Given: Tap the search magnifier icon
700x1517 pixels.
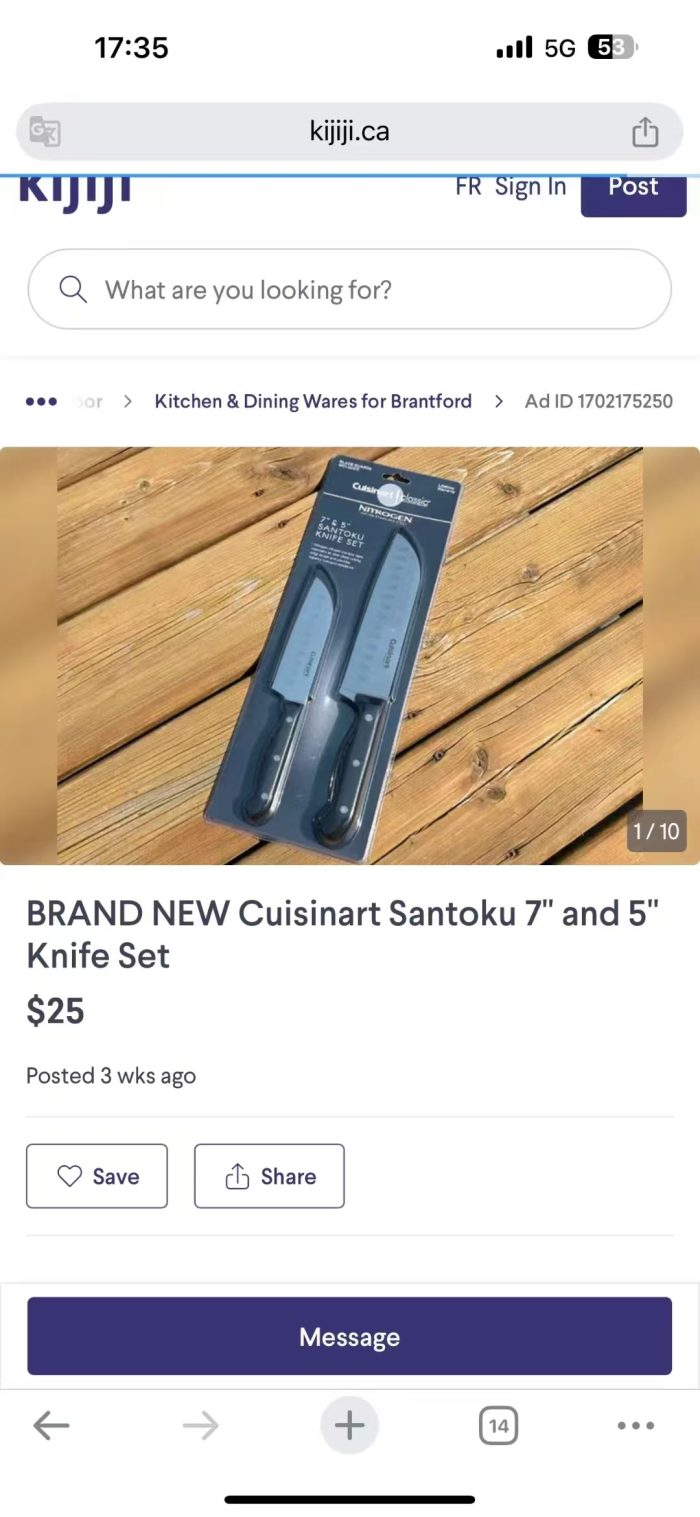Looking at the screenshot, I should coord(73,290).
